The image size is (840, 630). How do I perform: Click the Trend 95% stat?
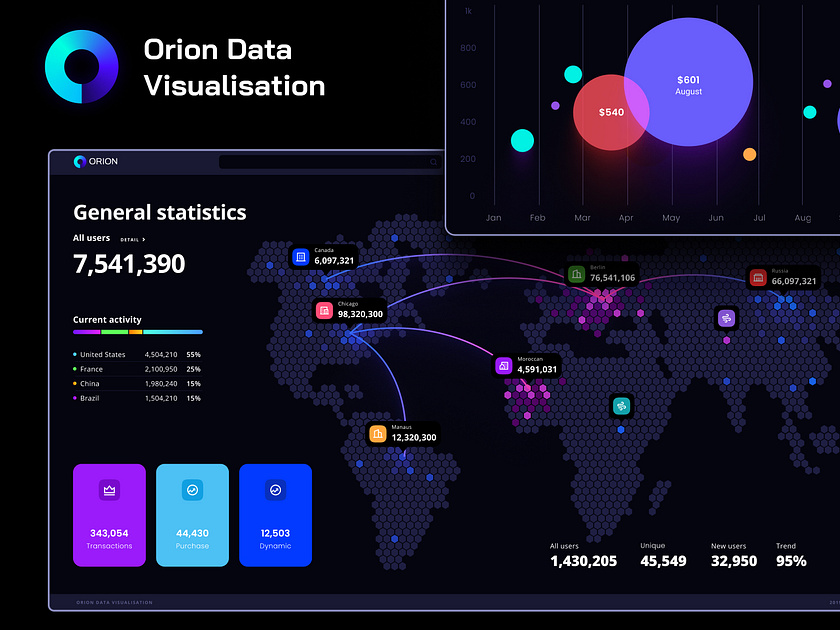(x=791, y=556)
